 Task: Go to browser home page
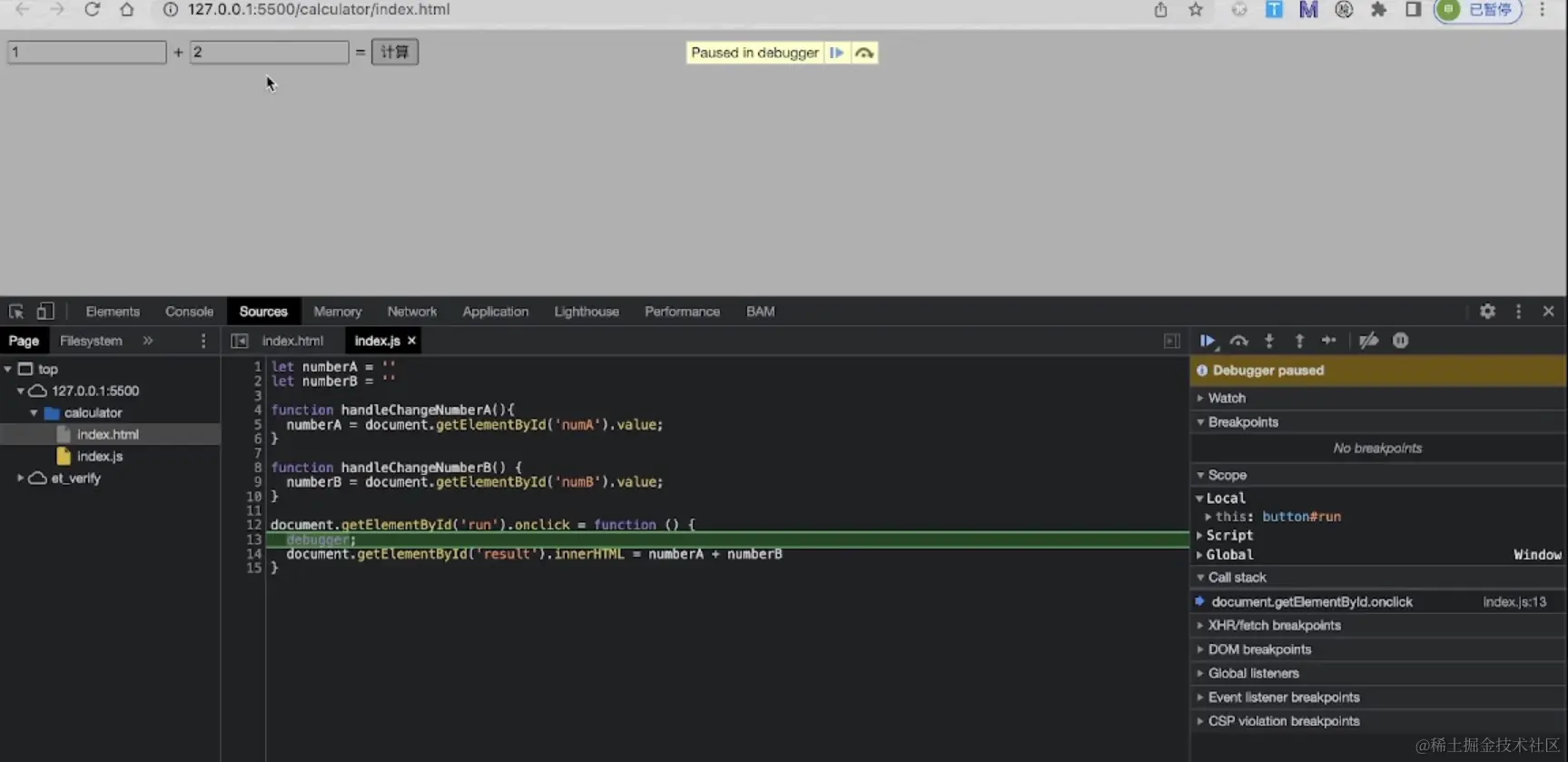point(127,9)
